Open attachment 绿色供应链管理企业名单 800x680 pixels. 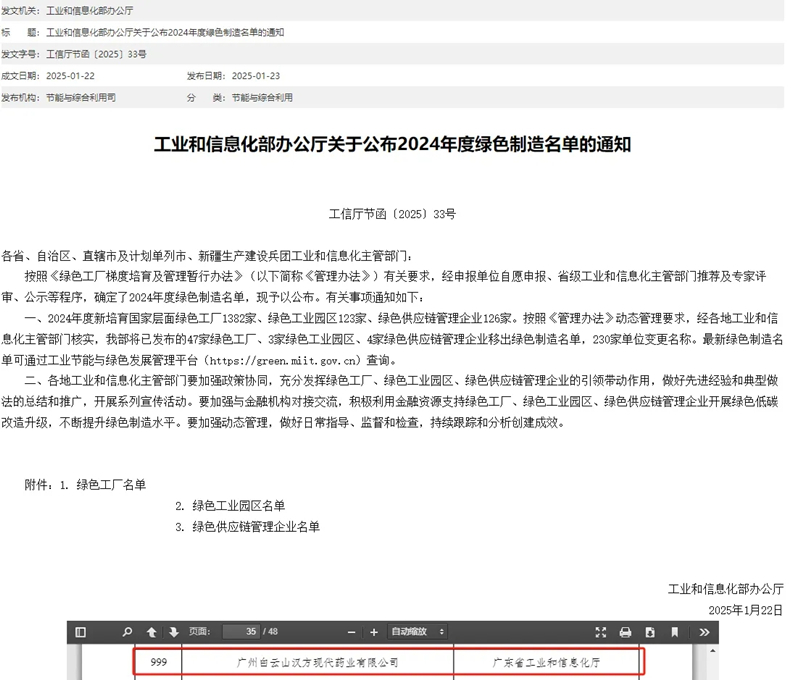click(256, 526)
